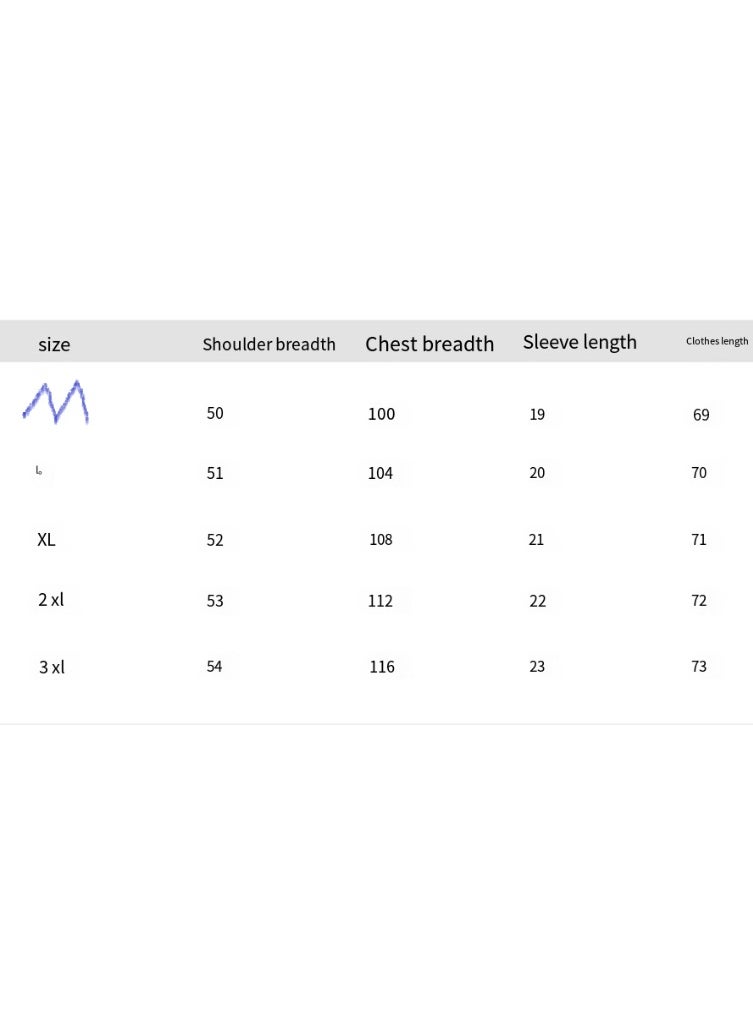753x1032 pixels.
Task: Click sleeve length value 22
Action: (537, 601)
